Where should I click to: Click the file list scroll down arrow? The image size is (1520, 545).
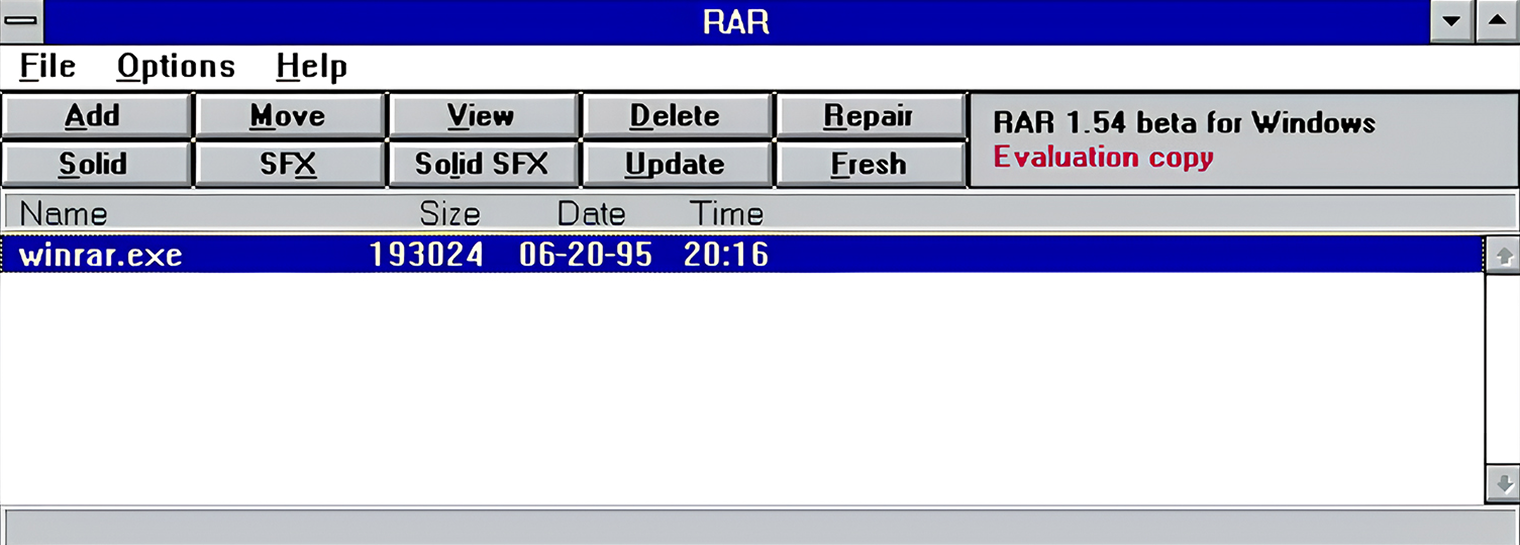click(1502, 485)
